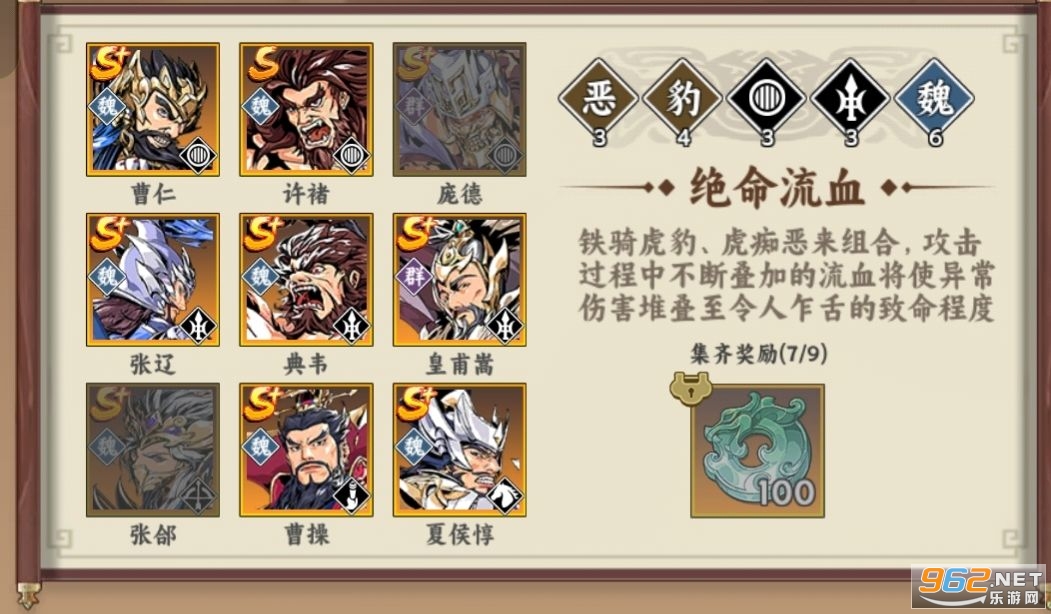Tap the shield troop type diamond icon
The width and height of the screenshot is (1051, 614).
[x=766, y=99]
